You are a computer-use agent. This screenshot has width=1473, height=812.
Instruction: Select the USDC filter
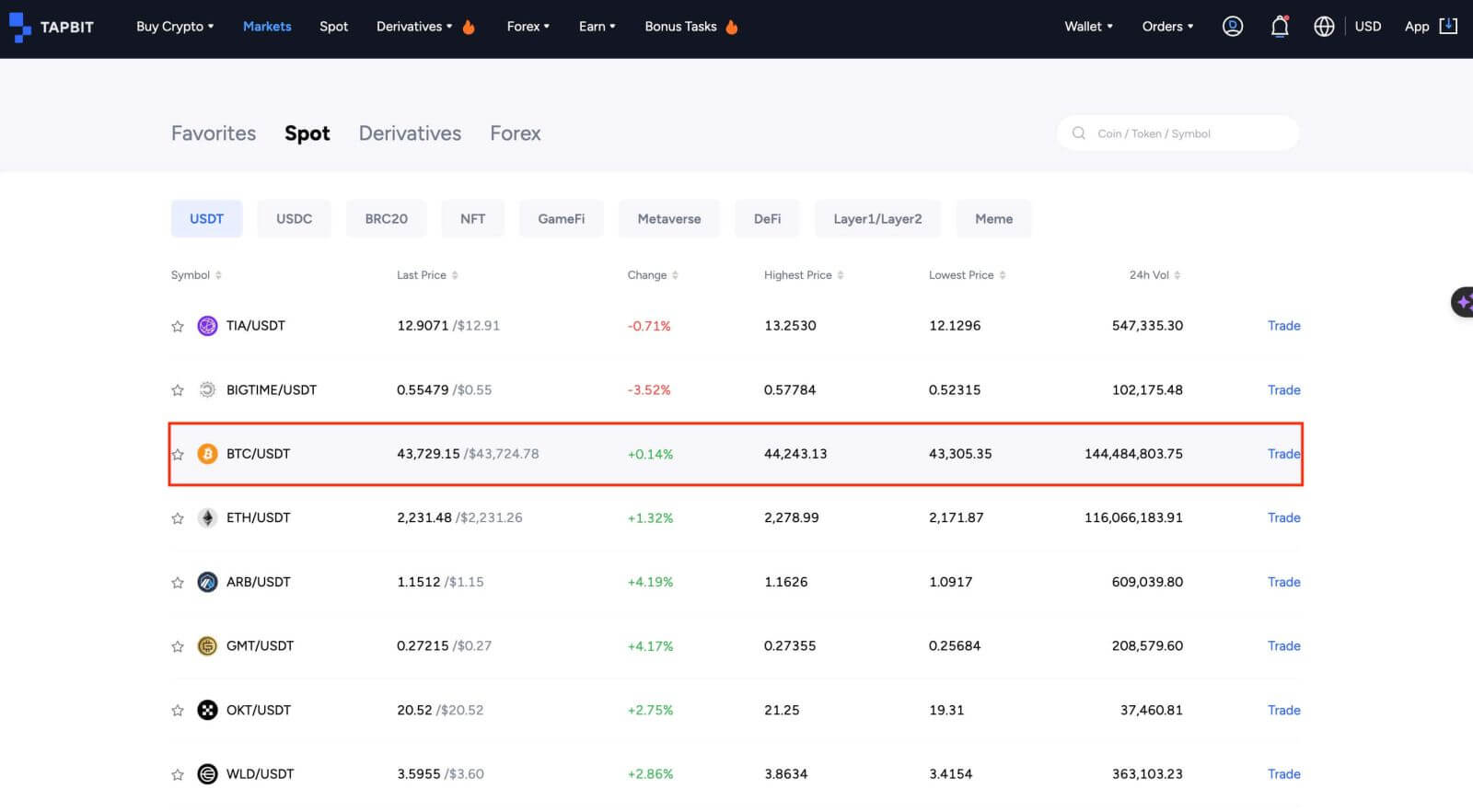point(295,219)
